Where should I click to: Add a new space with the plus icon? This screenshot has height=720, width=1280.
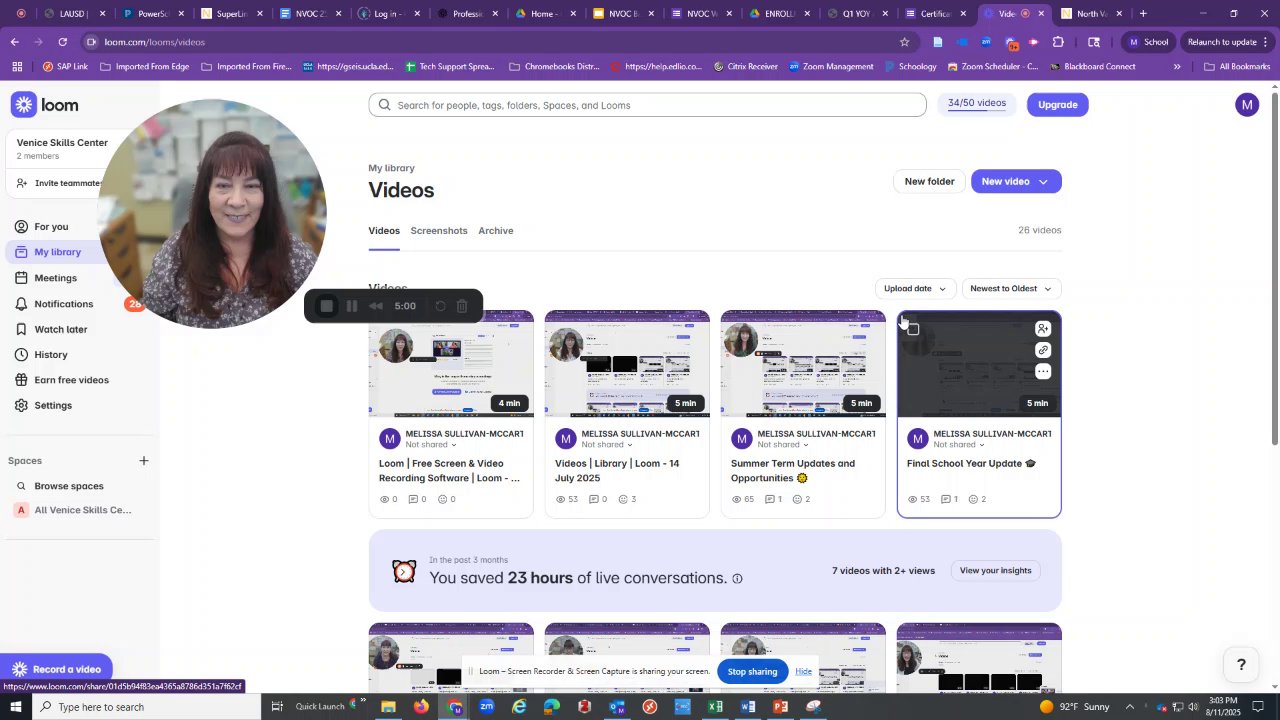click(144, 461)
